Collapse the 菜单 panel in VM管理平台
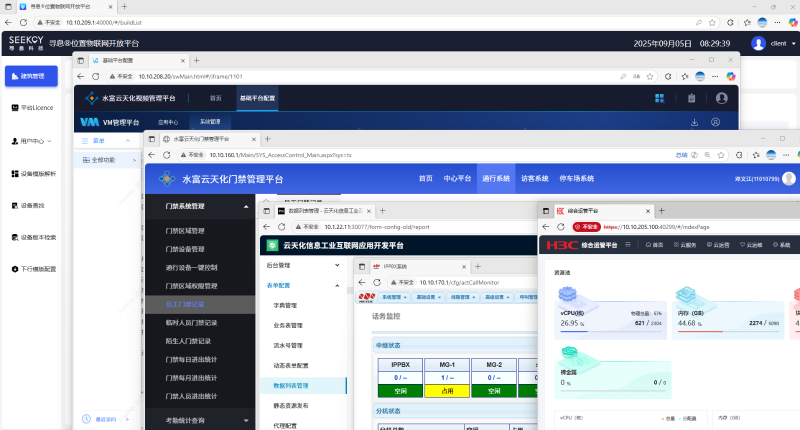 coord(128,141)
